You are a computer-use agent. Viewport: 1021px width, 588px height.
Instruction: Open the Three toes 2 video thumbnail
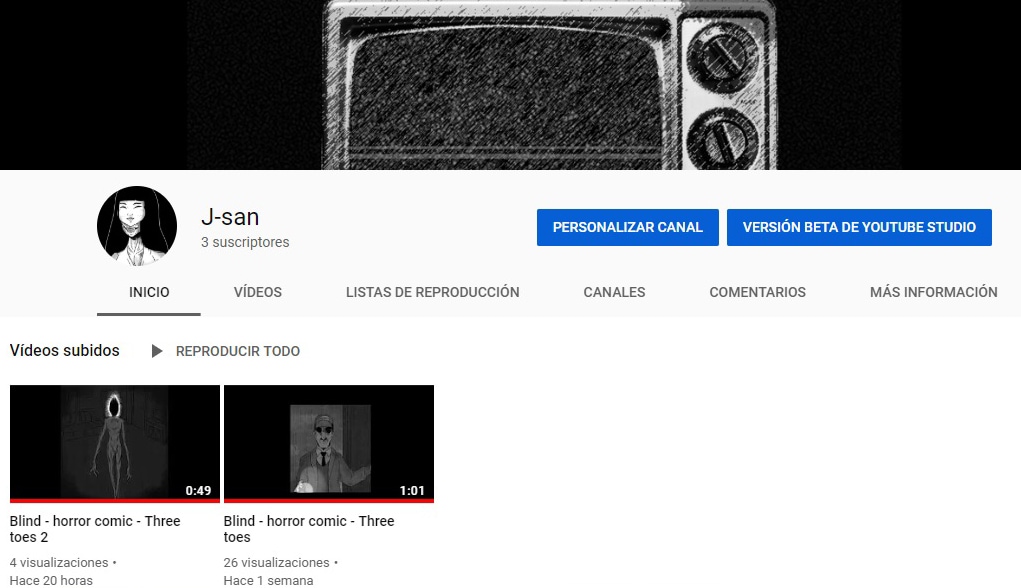(115, 443)
